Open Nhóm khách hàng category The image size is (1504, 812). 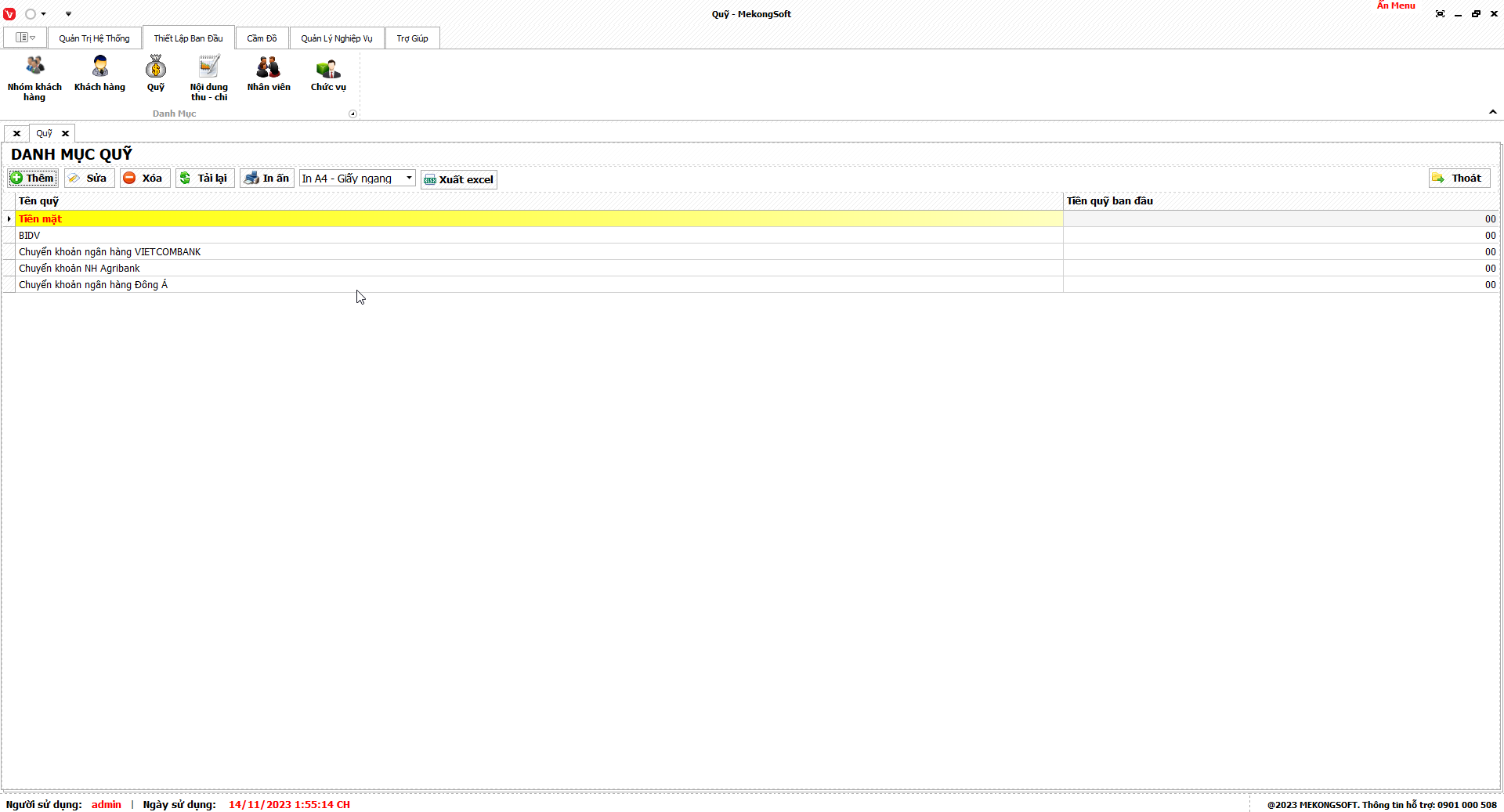(34, 78)
